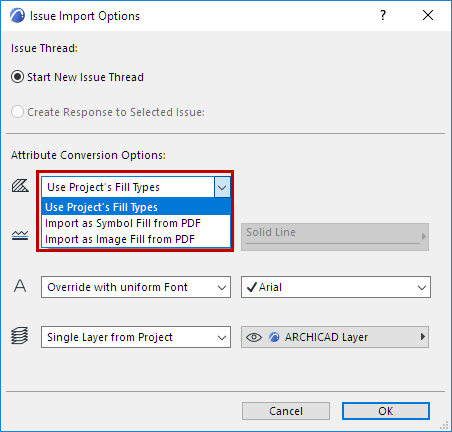Viewport: 452px width, 432px height.
Task: Click the fill types hatch icon
Action: [x=20, y=186]
